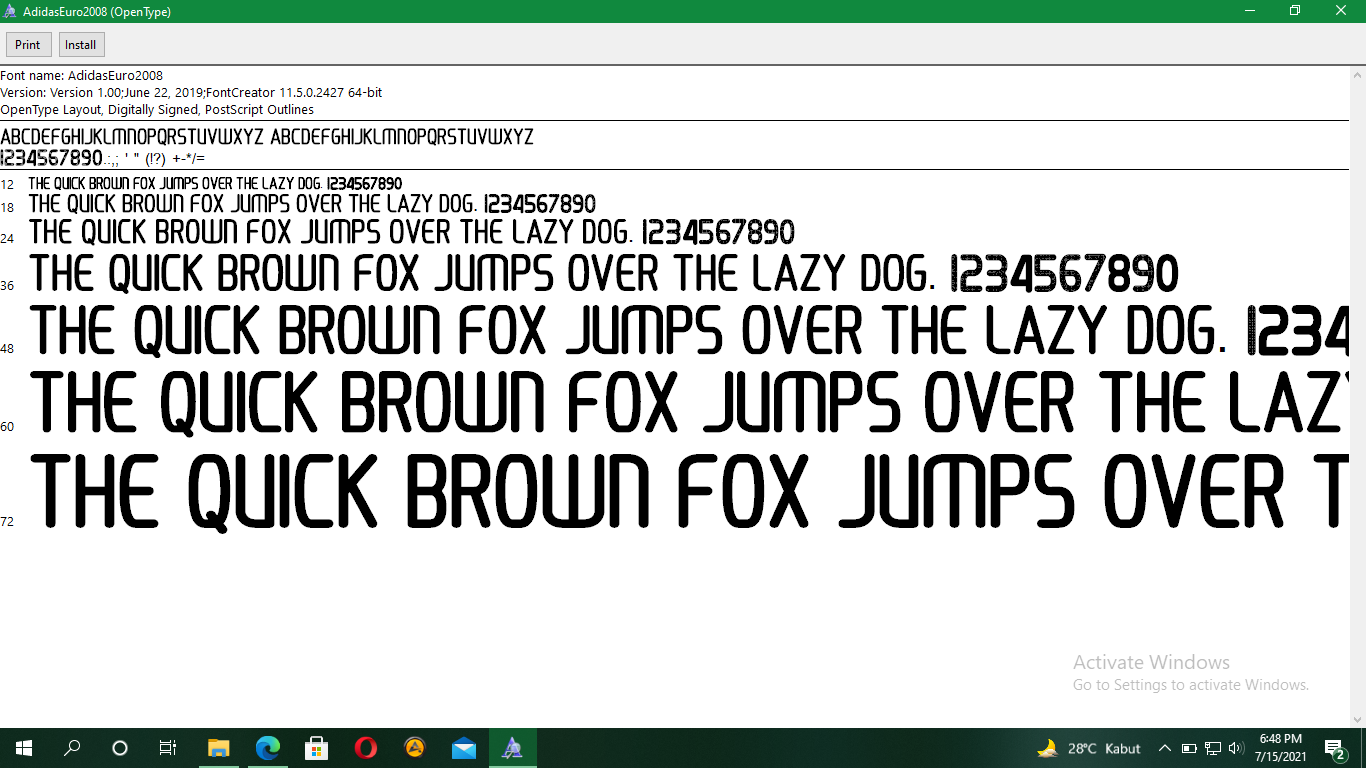The height and width of the screenshot is (768, 1366).
Task: Open Mail app from taskbar
Action: [463, 748]
